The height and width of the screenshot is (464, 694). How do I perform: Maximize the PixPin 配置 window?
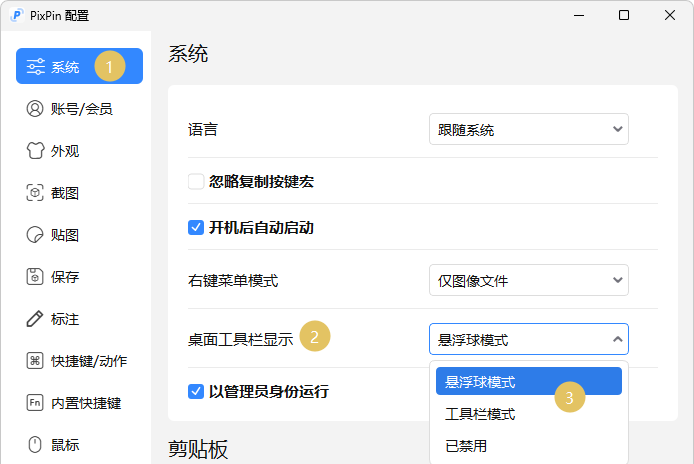[624, 15]
